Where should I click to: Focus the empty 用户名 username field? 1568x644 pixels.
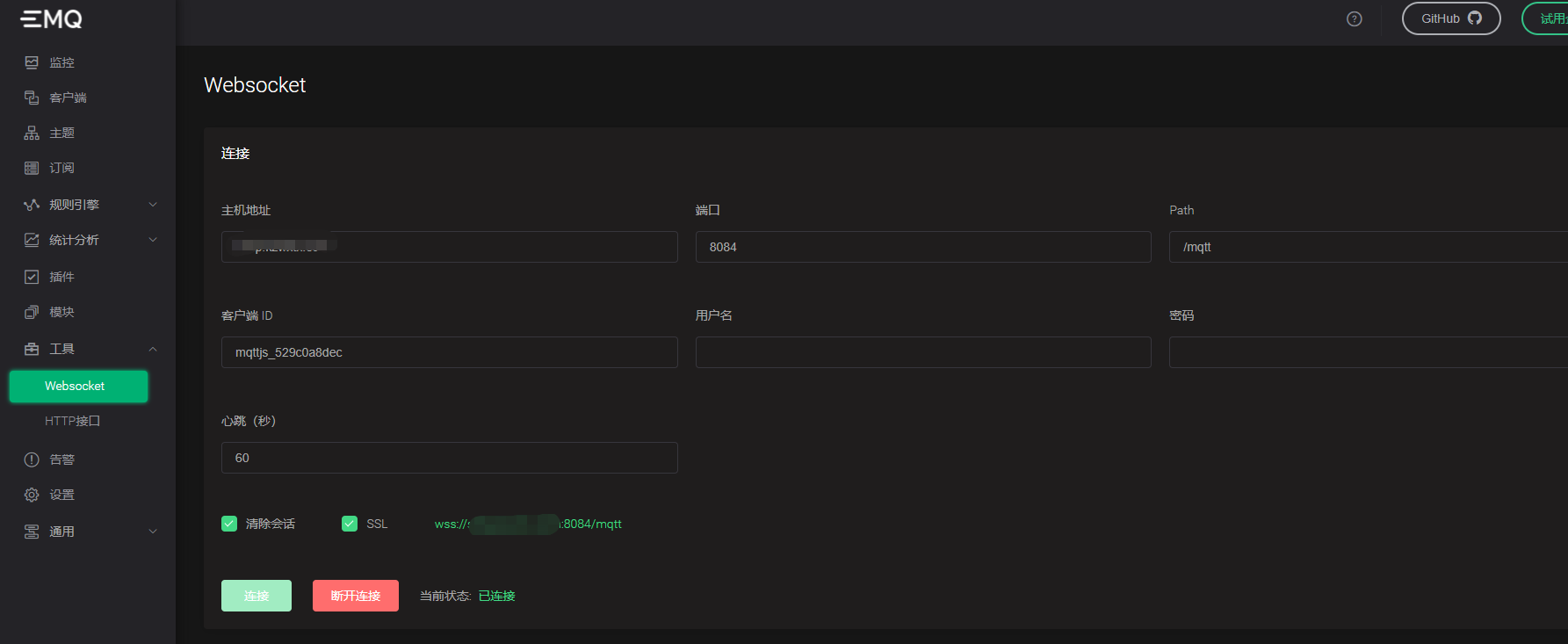pyautogui.click(x=923, y=352)
